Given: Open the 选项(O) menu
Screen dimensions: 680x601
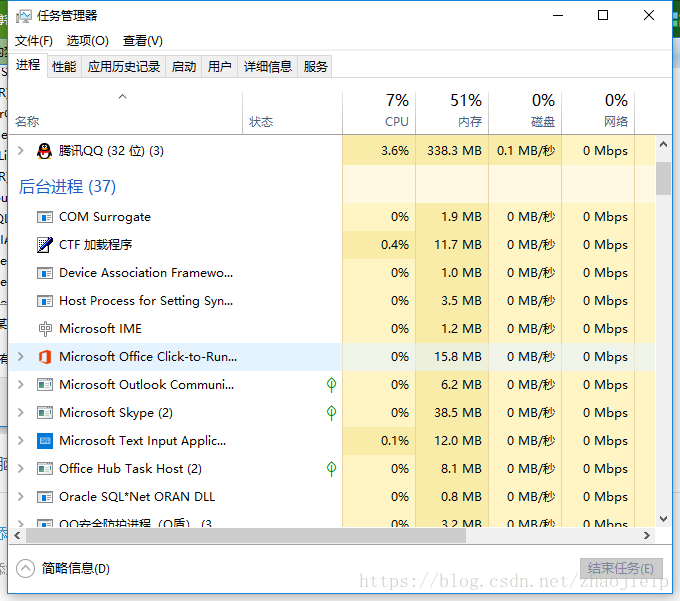Looking at the screenshot, I should (x=88, y=41).
